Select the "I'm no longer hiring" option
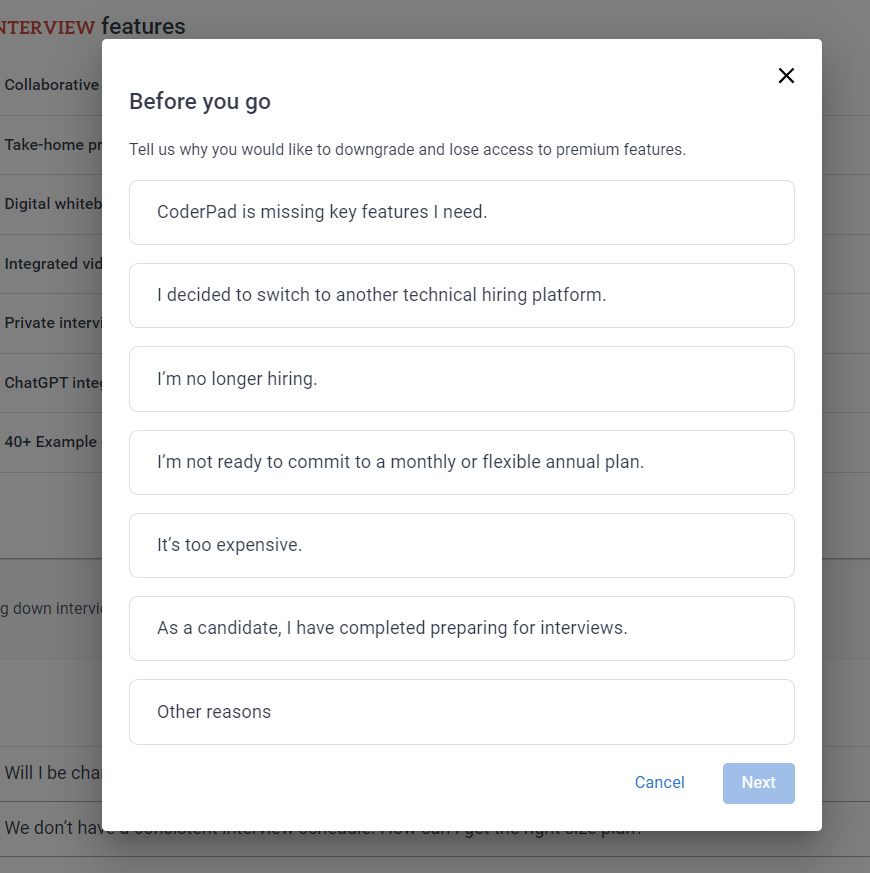The width and height of the screenshot is (870, 873). [x=461, y=379]
